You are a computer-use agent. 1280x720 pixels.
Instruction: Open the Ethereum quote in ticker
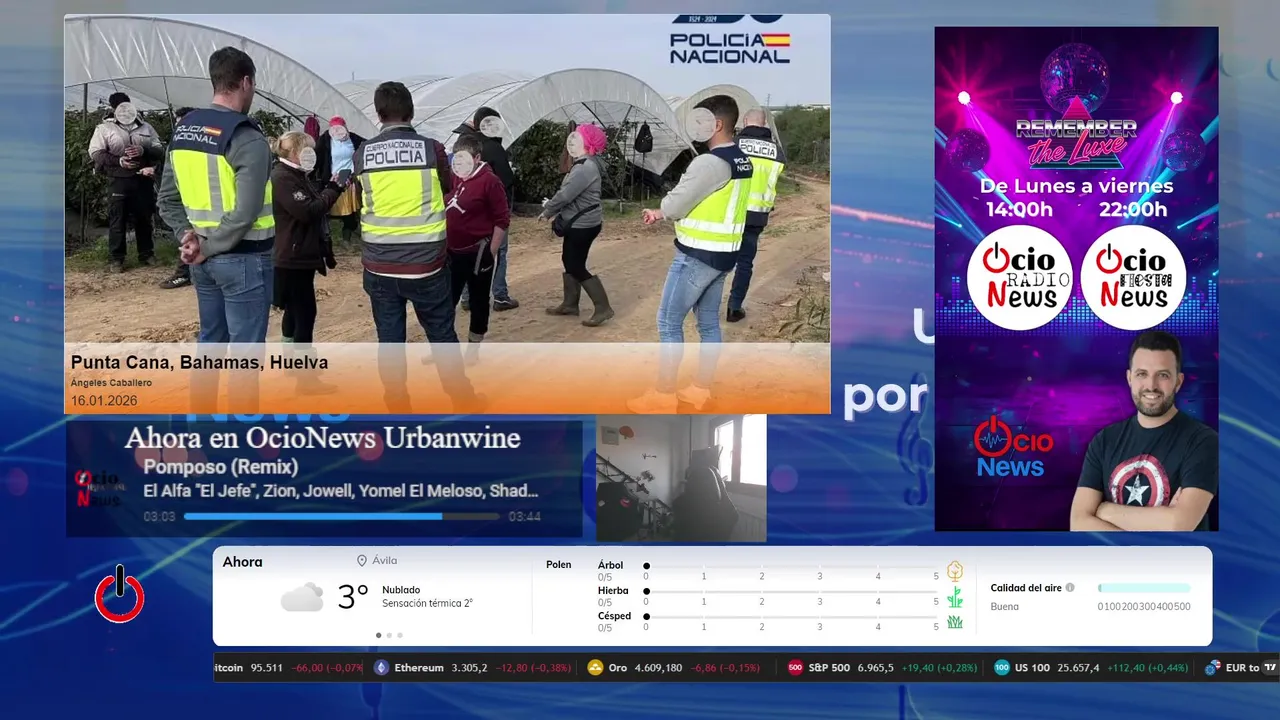point(474,668)
